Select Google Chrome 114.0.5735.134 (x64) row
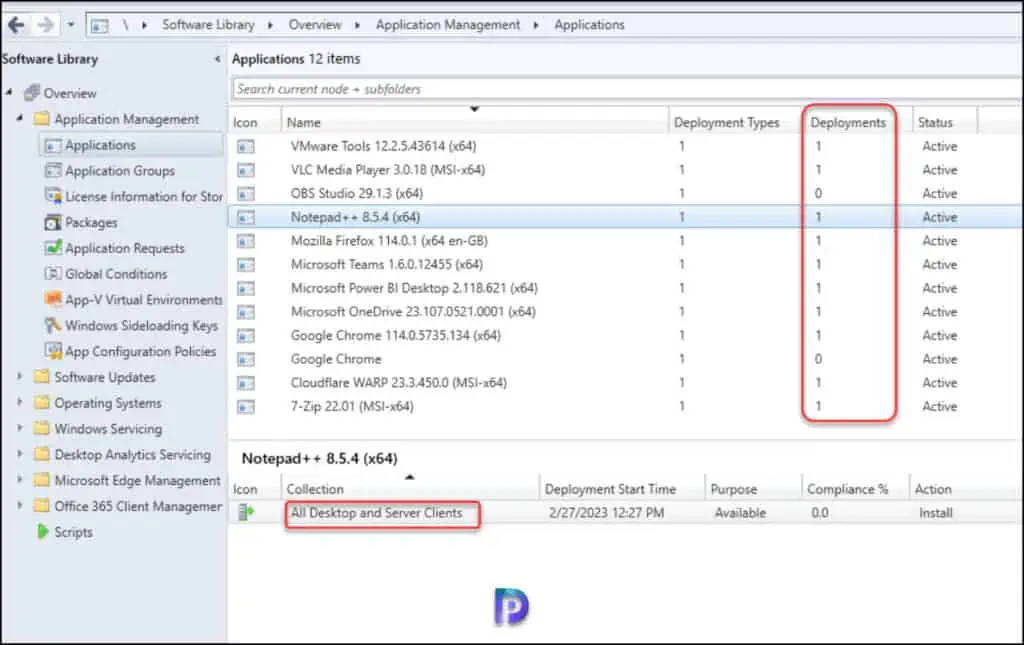Screen dimensions: 1024x645 click(x=626, y=336)
